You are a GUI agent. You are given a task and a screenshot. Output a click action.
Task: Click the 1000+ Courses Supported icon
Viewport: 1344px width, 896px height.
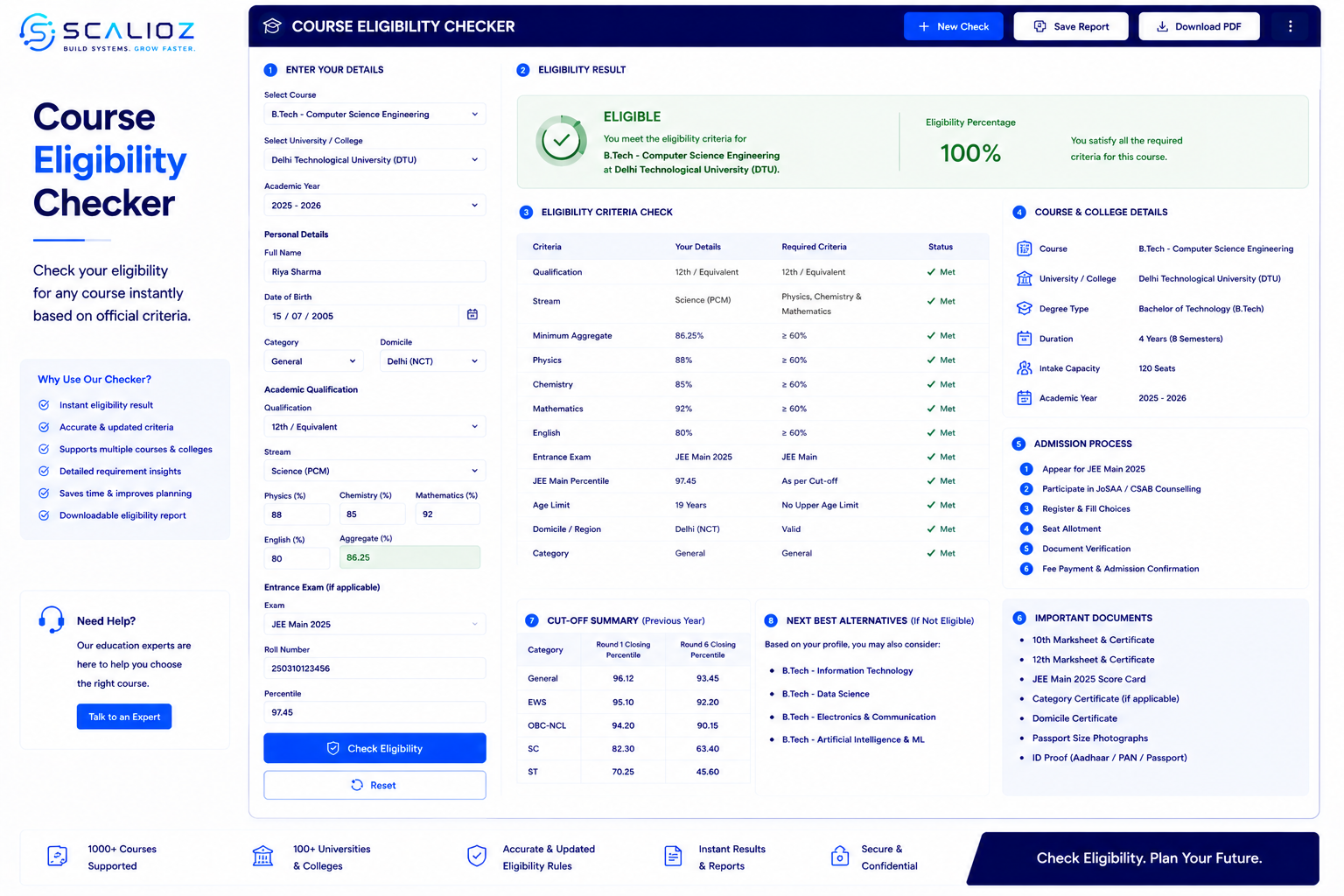pos(57,857)
